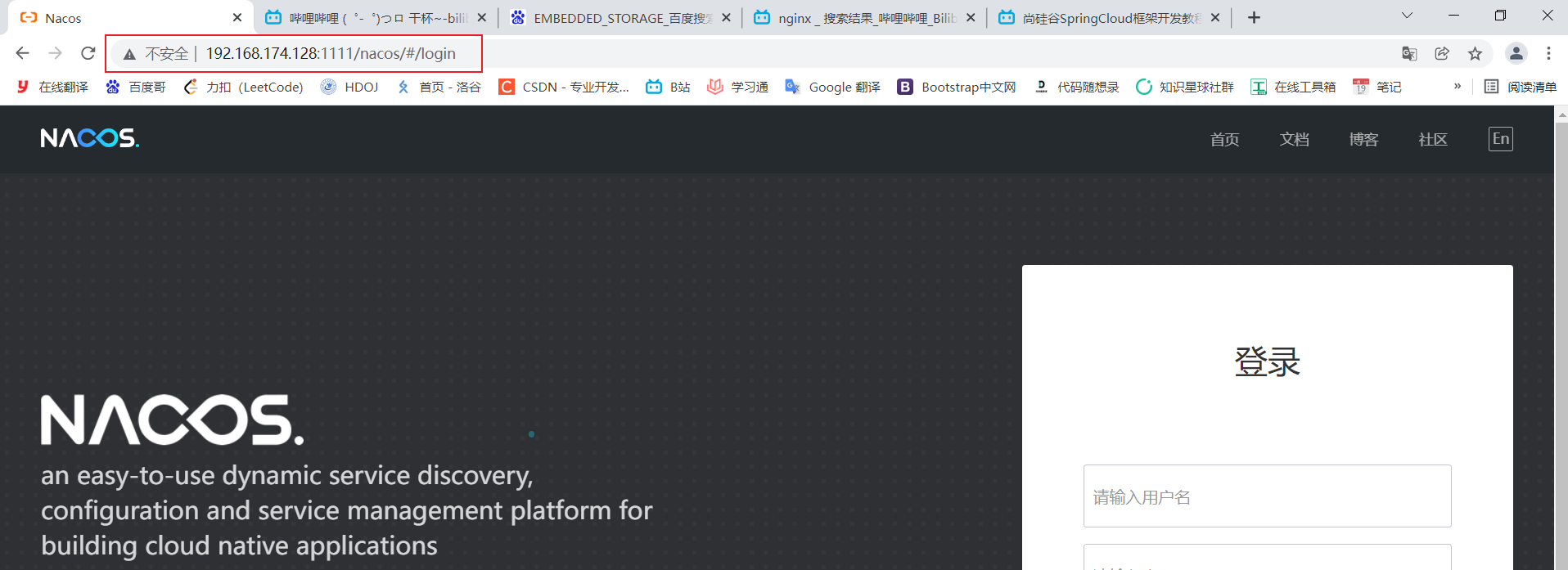
Task: Go back with the browser back arrow
Action: pyautogui.click(x=22, y=53)
